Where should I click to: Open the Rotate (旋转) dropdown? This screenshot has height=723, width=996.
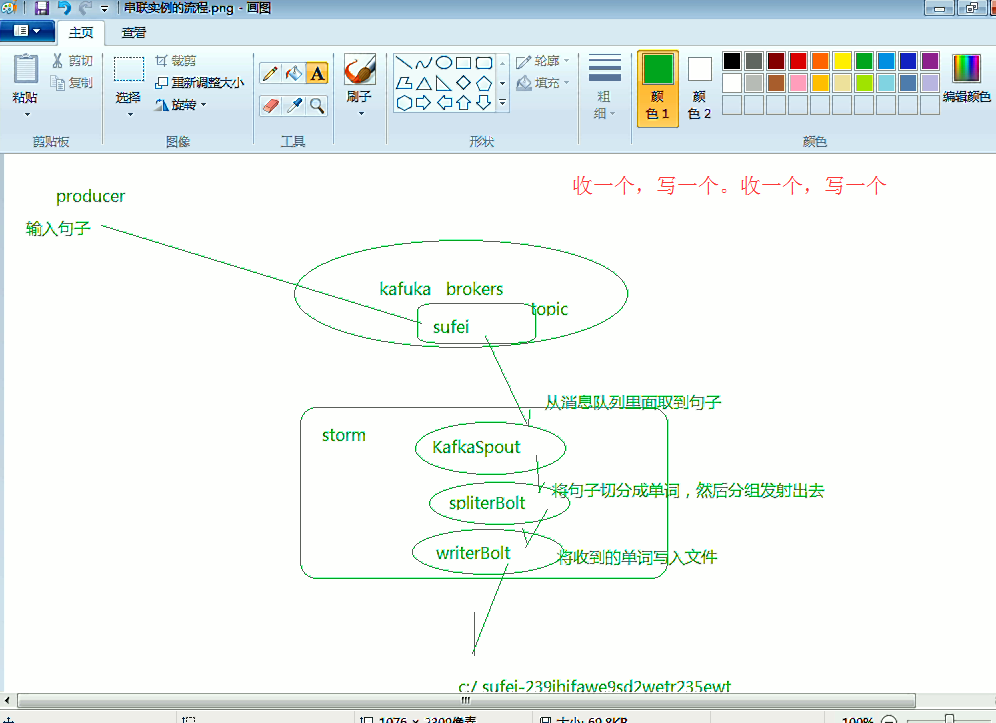[180, 105]
